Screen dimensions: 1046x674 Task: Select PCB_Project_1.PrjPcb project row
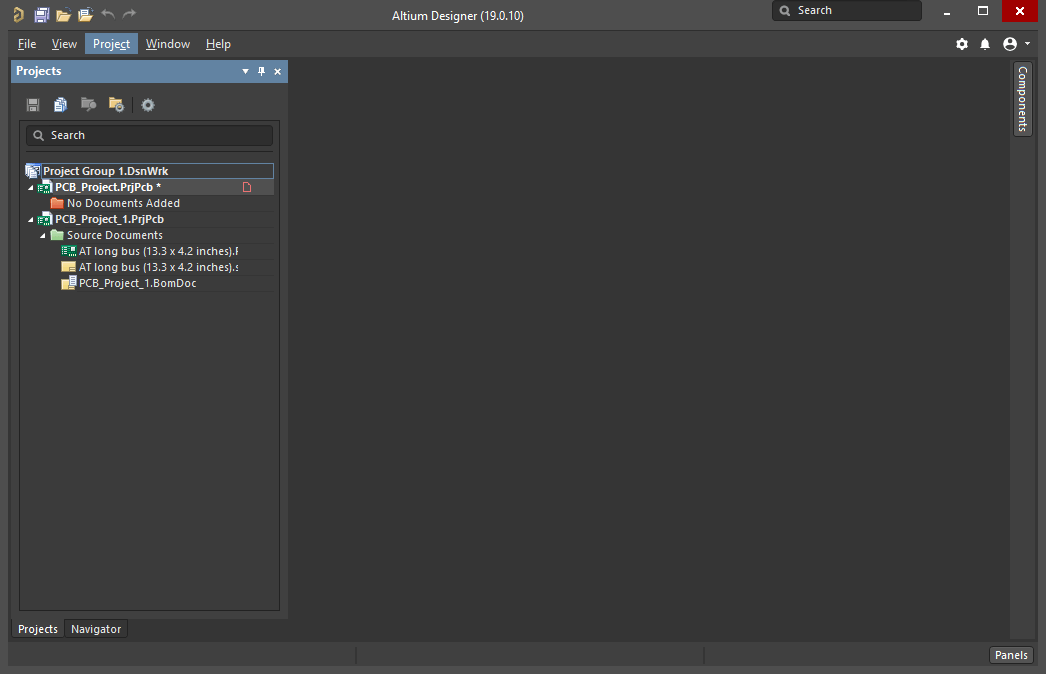[x=149, y=220]
